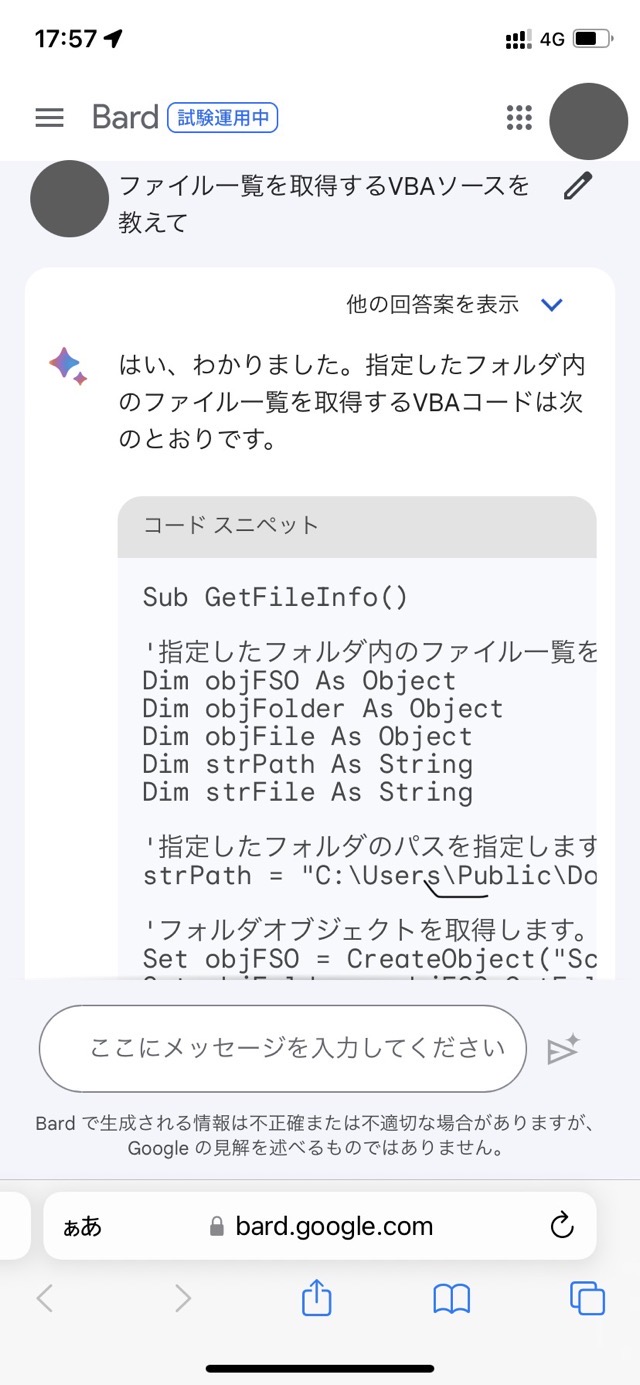The width and height of the screenshot is (640, 1385).
Task: Open the Google apps grid
Action: click(519, 118)
